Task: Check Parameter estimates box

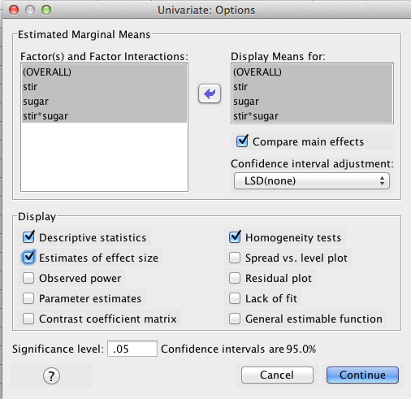Action: point(28,298)
